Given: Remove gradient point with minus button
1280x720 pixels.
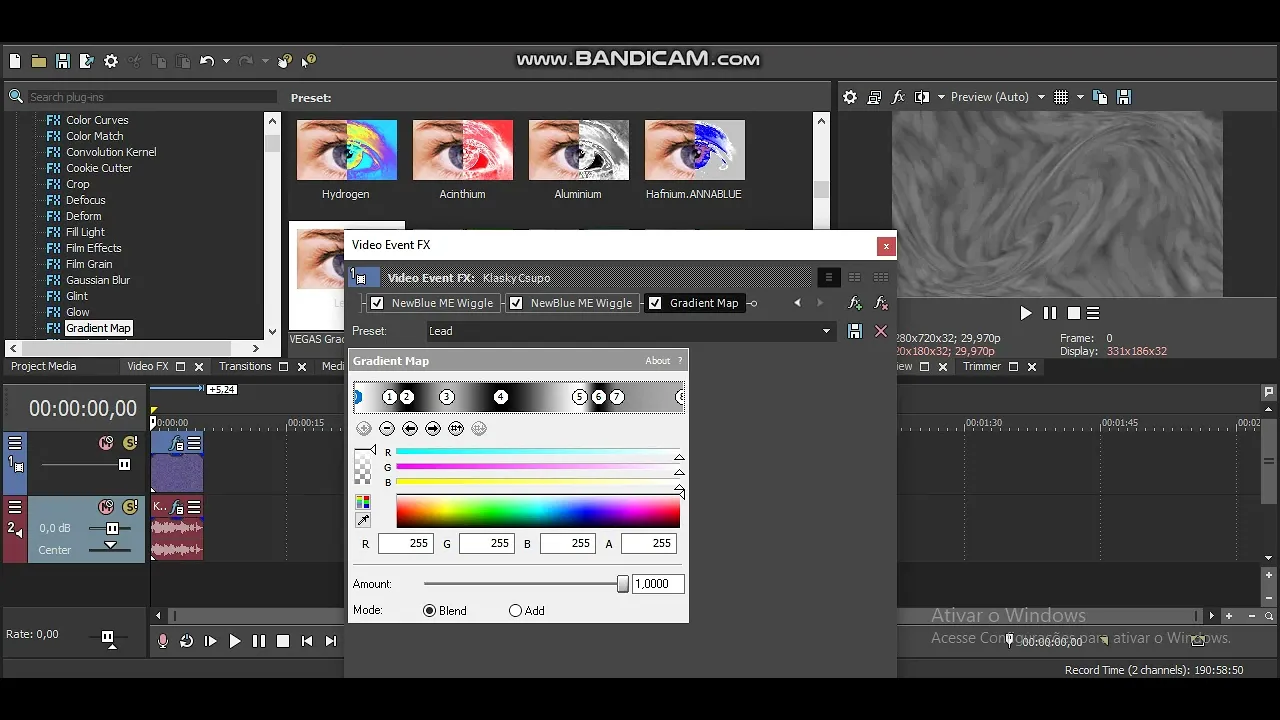Looking at the screenshot, I should [x=387, y=428].
